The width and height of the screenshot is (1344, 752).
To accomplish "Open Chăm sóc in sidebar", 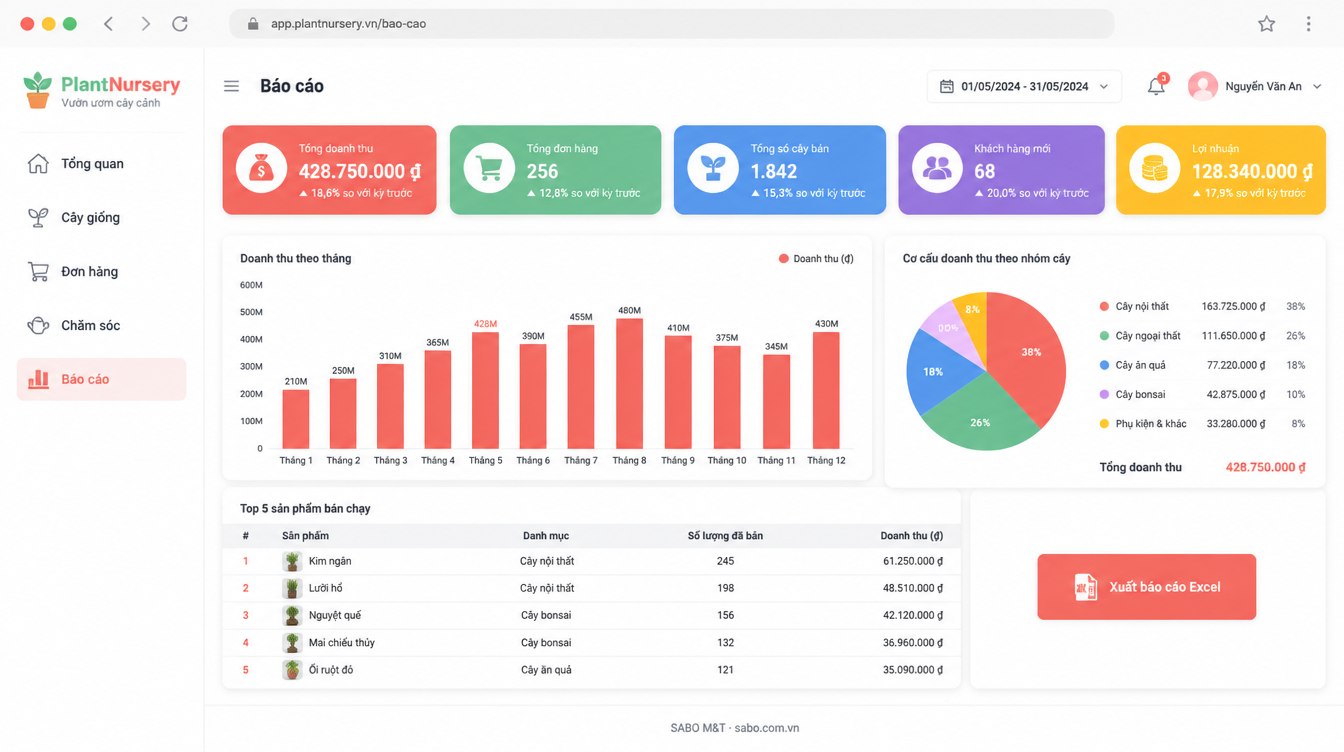I will click(x=101, y=325).
